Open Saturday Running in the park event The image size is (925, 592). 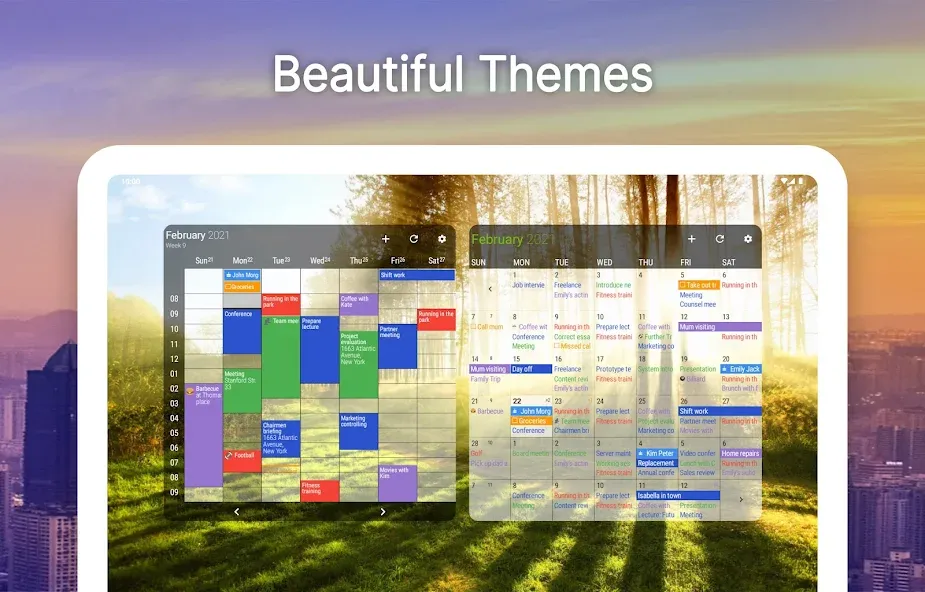(436, 320)
